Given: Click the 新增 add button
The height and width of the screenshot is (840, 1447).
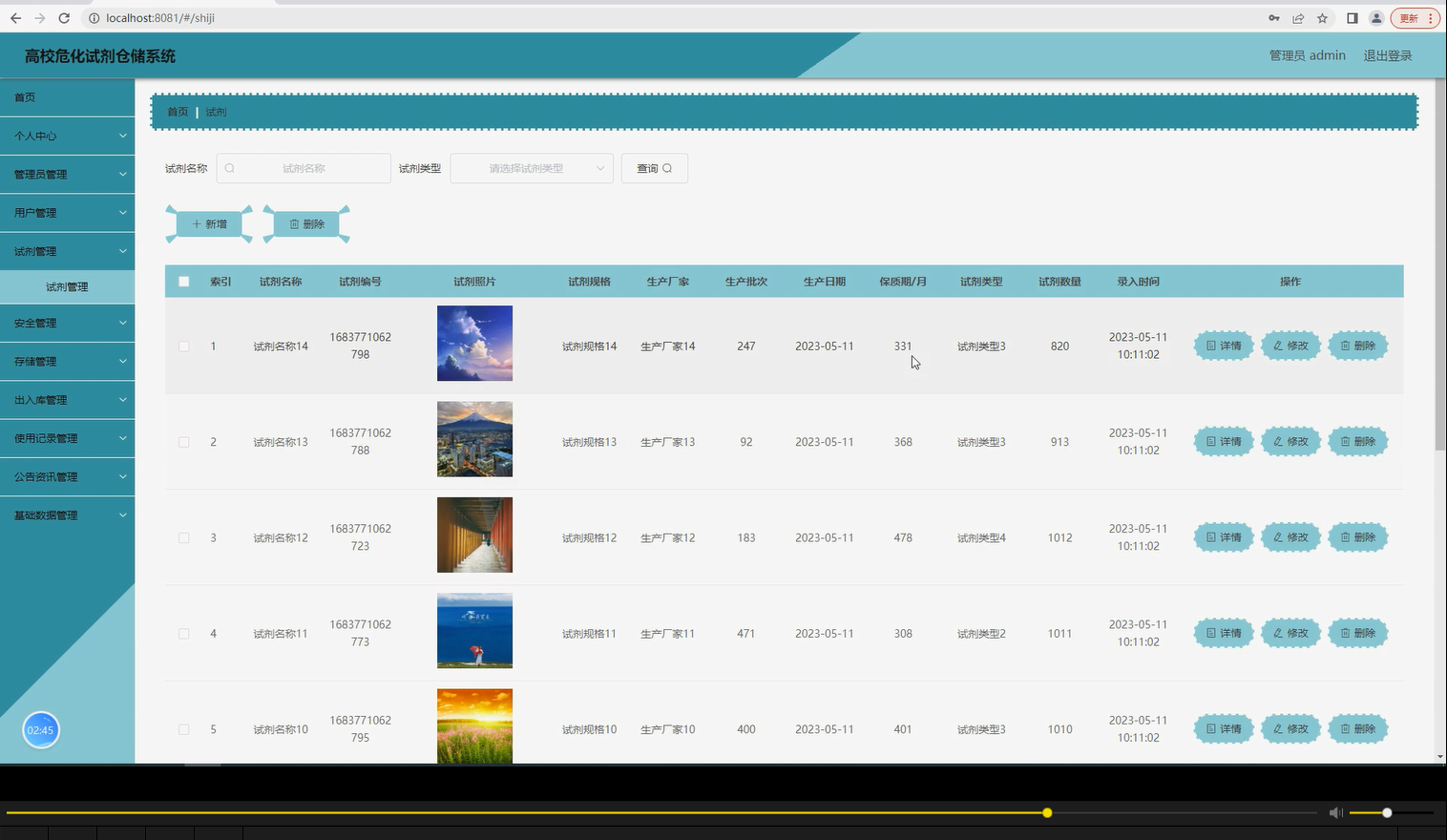Looking at the screenshot, I should point(209,224).
